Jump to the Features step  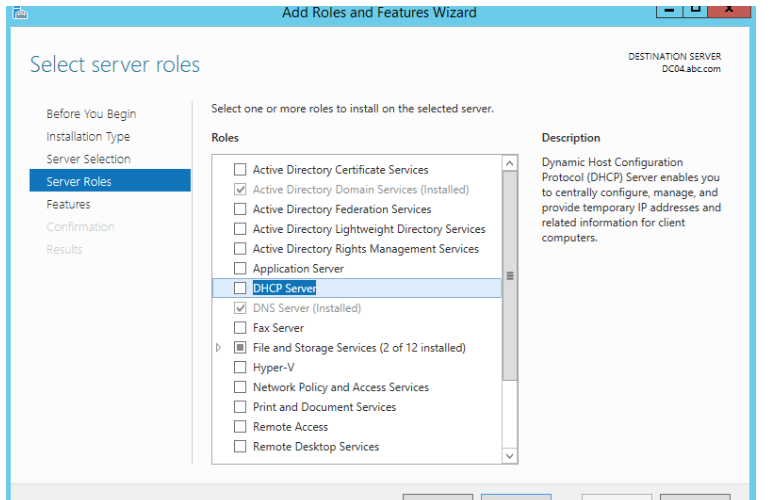[68, 204]
